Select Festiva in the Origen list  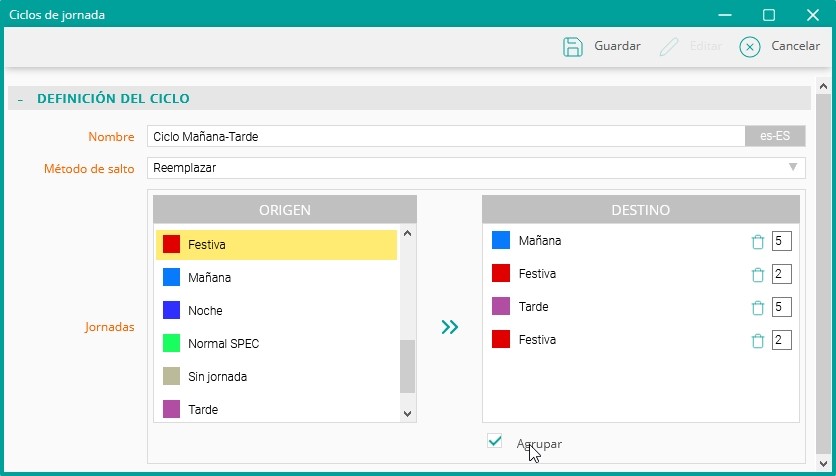[x=276, y=245]
